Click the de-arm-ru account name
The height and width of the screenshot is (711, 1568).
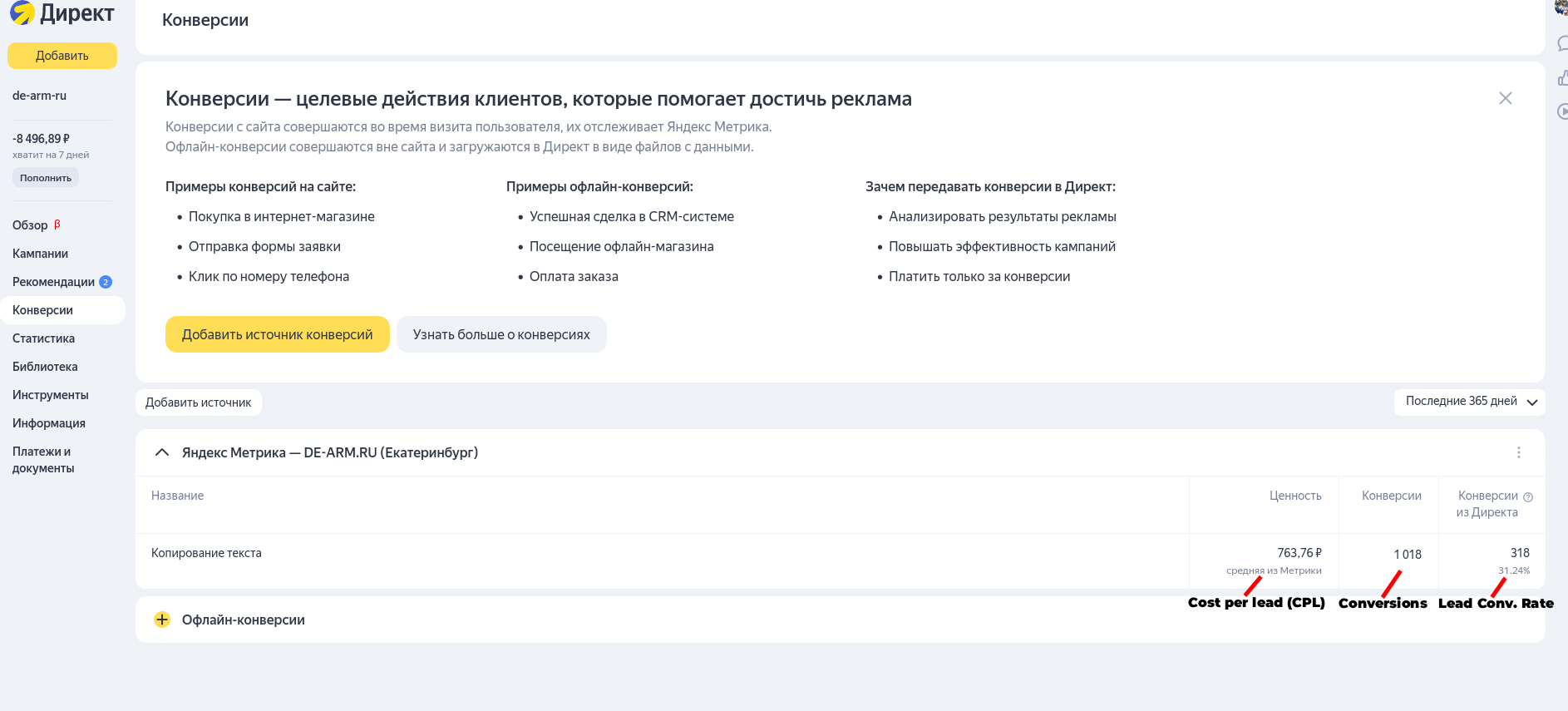tap(39, 96)
